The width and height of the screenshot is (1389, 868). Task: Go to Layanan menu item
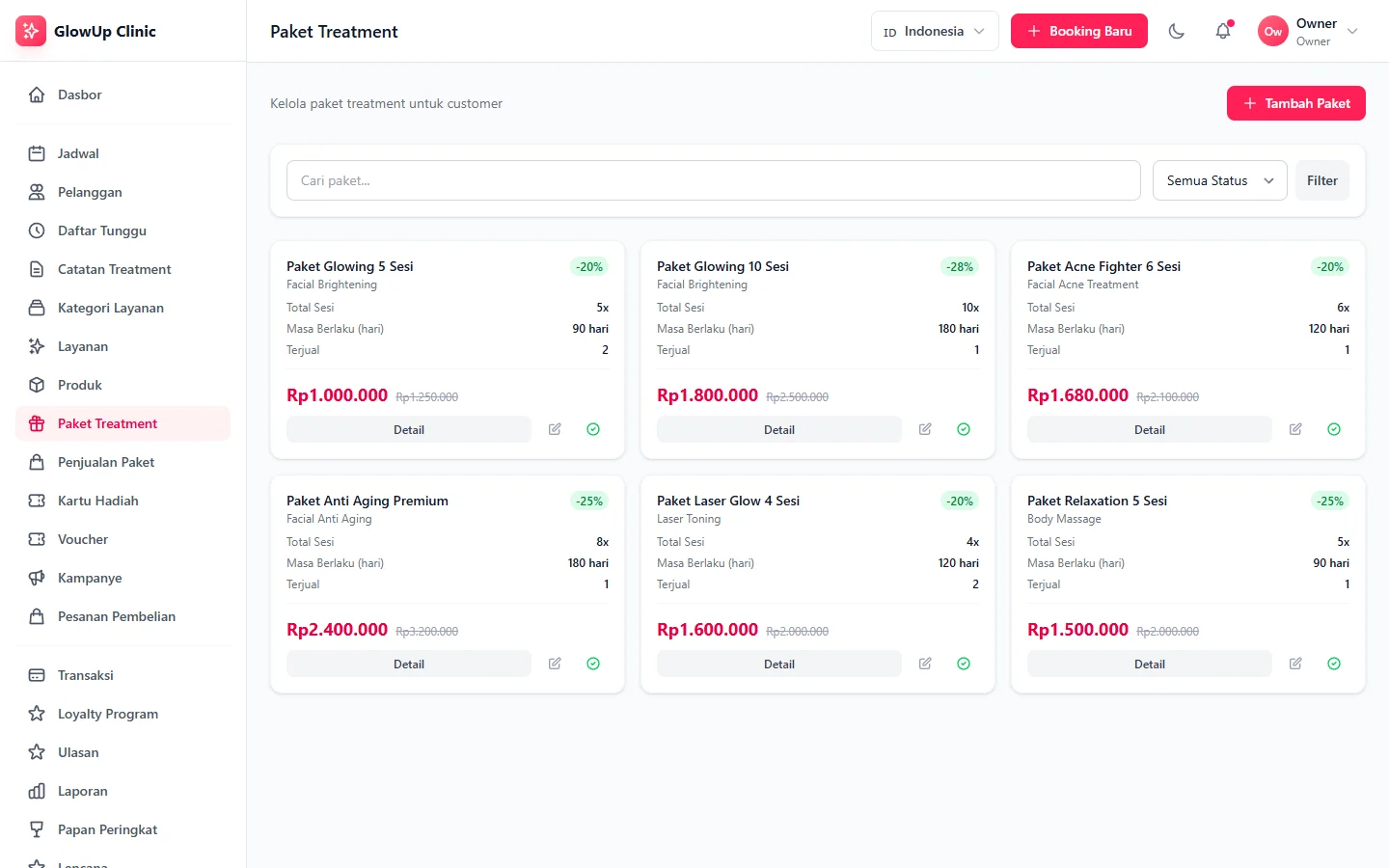point(123,346)
